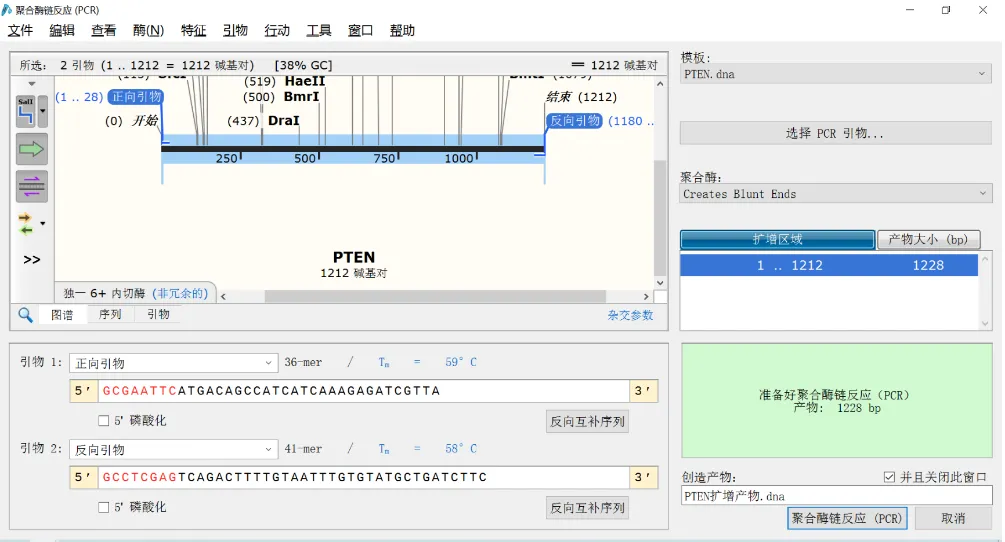Image resolution: width=1005 pixels, height=542 pixels.
Task: Click the PCR product filename input field
Action: 836,496
